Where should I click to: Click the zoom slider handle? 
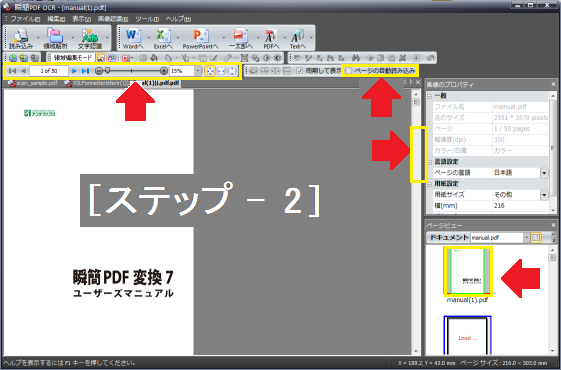coord(107,70)
